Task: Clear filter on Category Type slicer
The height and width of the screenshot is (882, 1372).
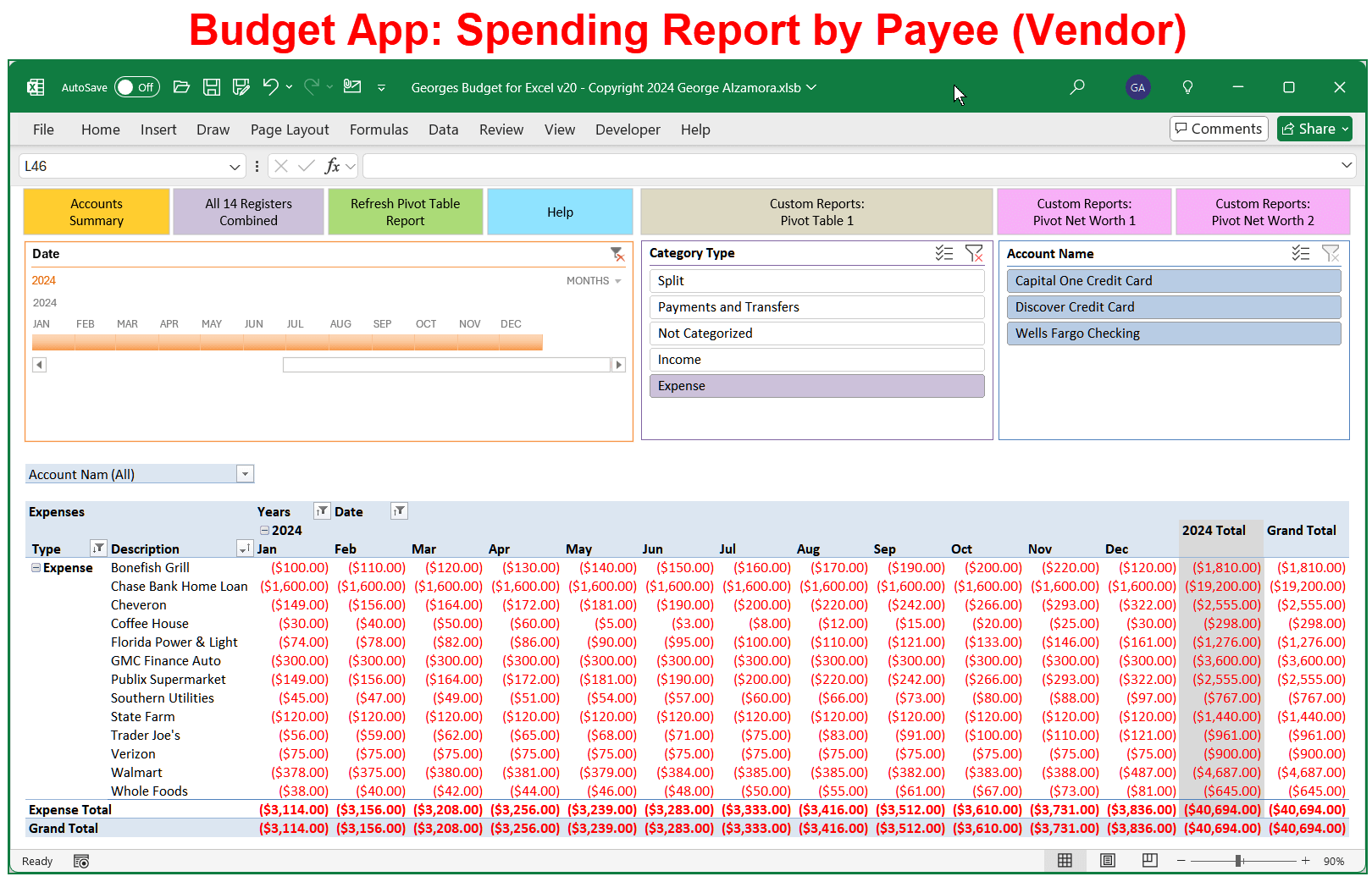Action: tap(974, 253)
